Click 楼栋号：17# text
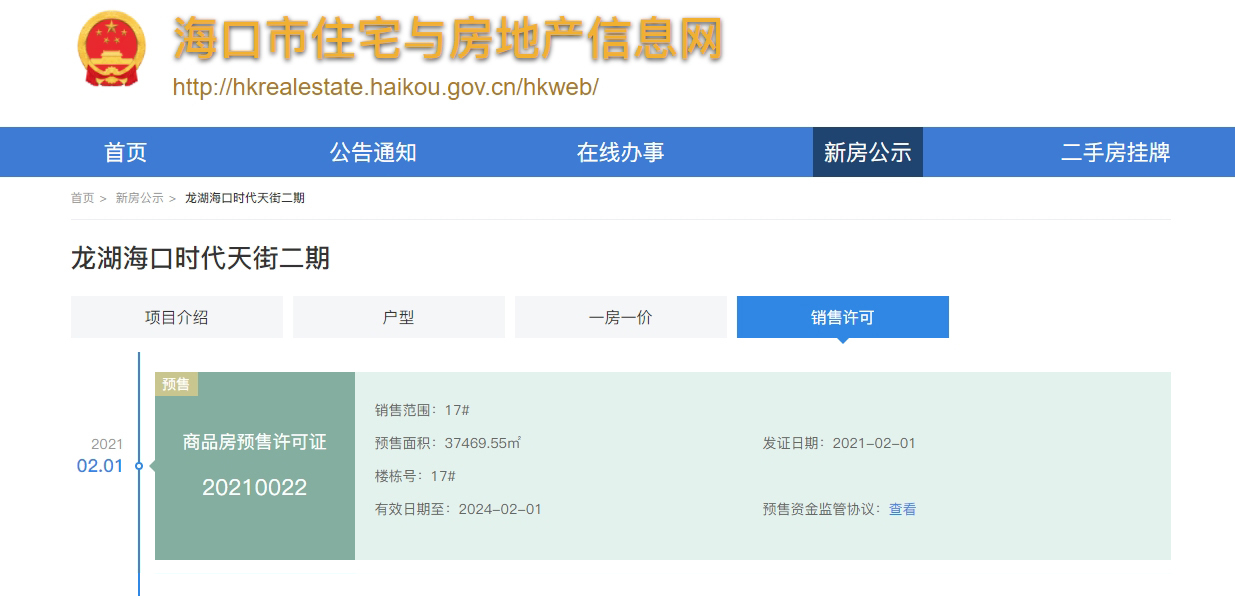This screenshot has height=596, width=1235. (x=416, y=476)
